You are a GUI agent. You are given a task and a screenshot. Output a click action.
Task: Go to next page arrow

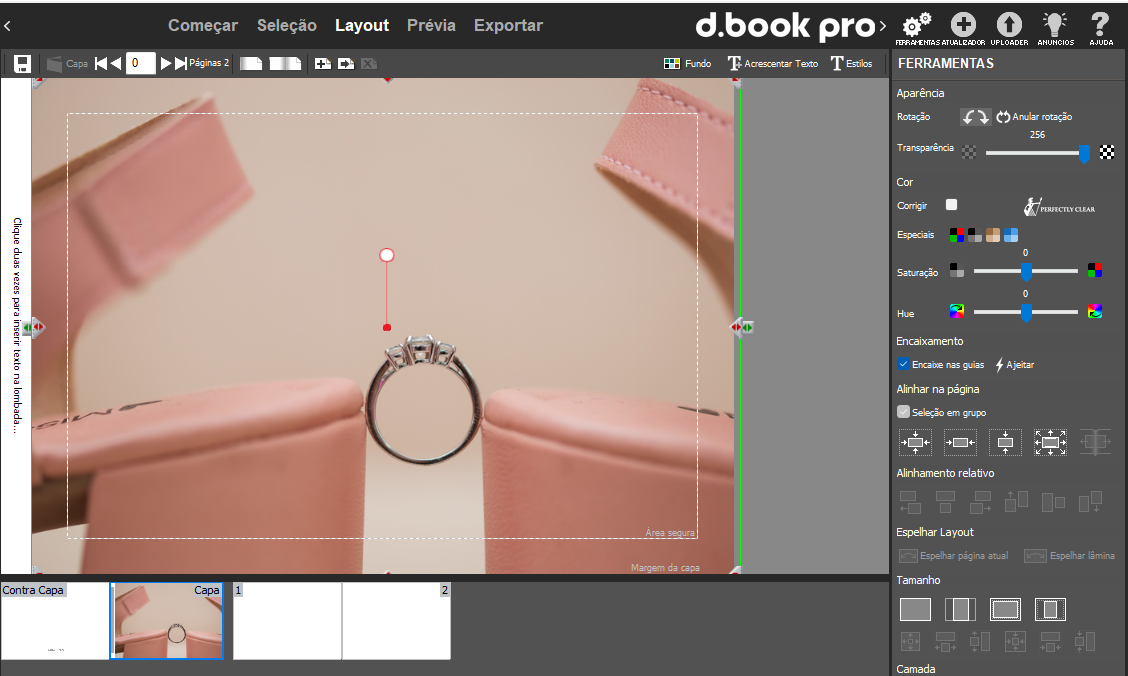(x=165, y=63)
